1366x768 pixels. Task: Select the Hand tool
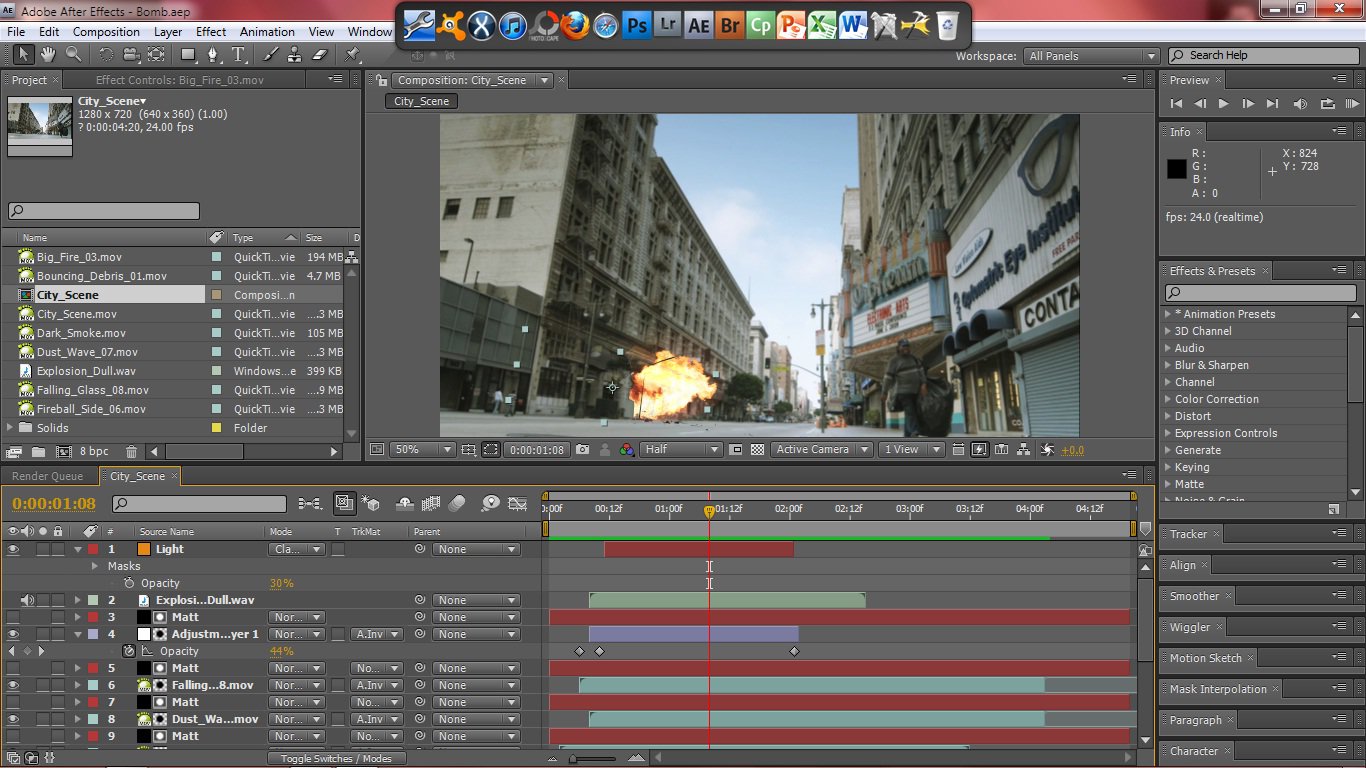pyautogui.click(x=48, y=54)
